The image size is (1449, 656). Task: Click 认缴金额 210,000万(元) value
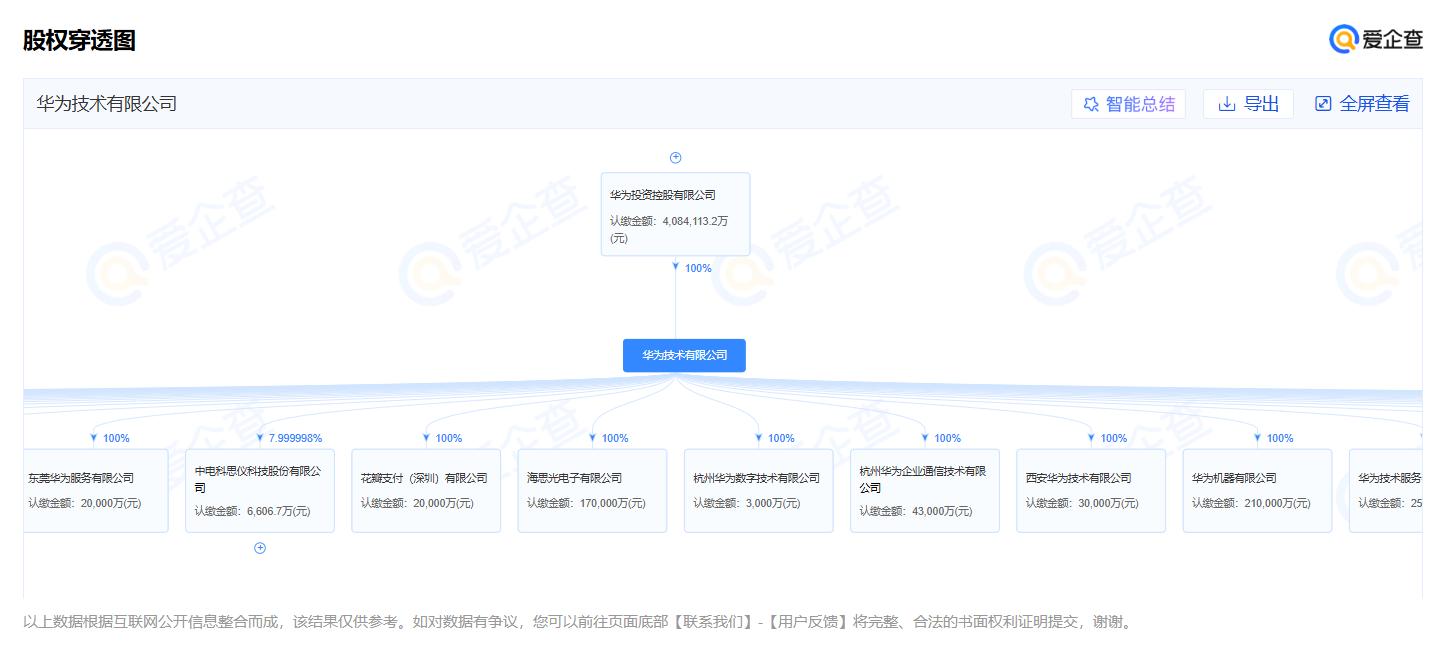[x=1251, y=503]
